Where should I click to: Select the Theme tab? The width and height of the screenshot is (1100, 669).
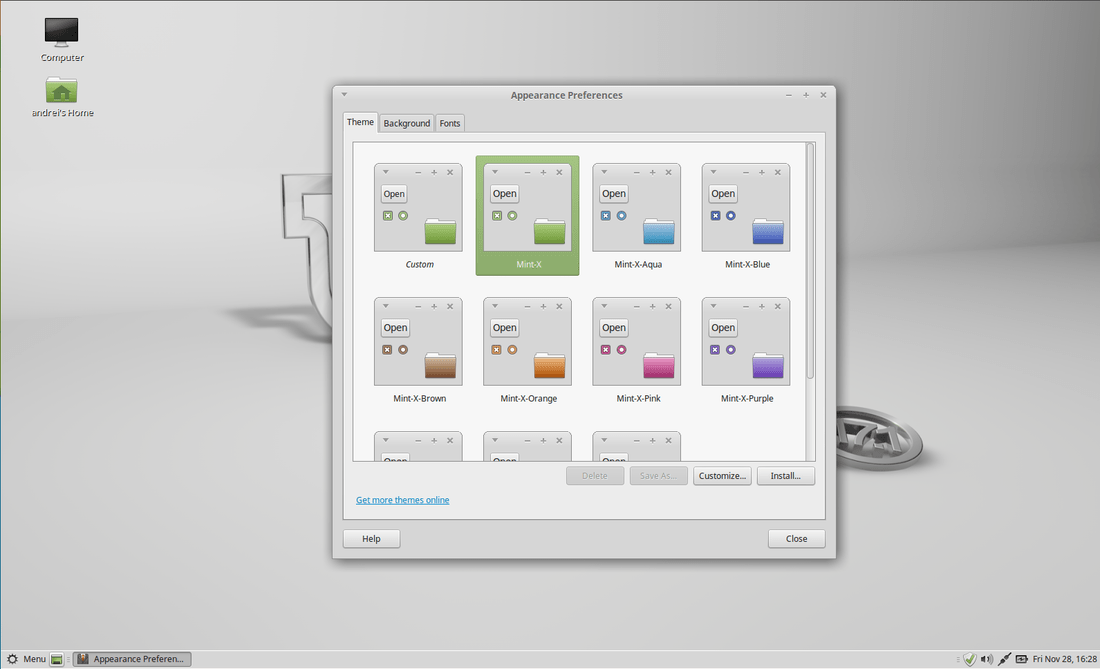click(360, 121)
